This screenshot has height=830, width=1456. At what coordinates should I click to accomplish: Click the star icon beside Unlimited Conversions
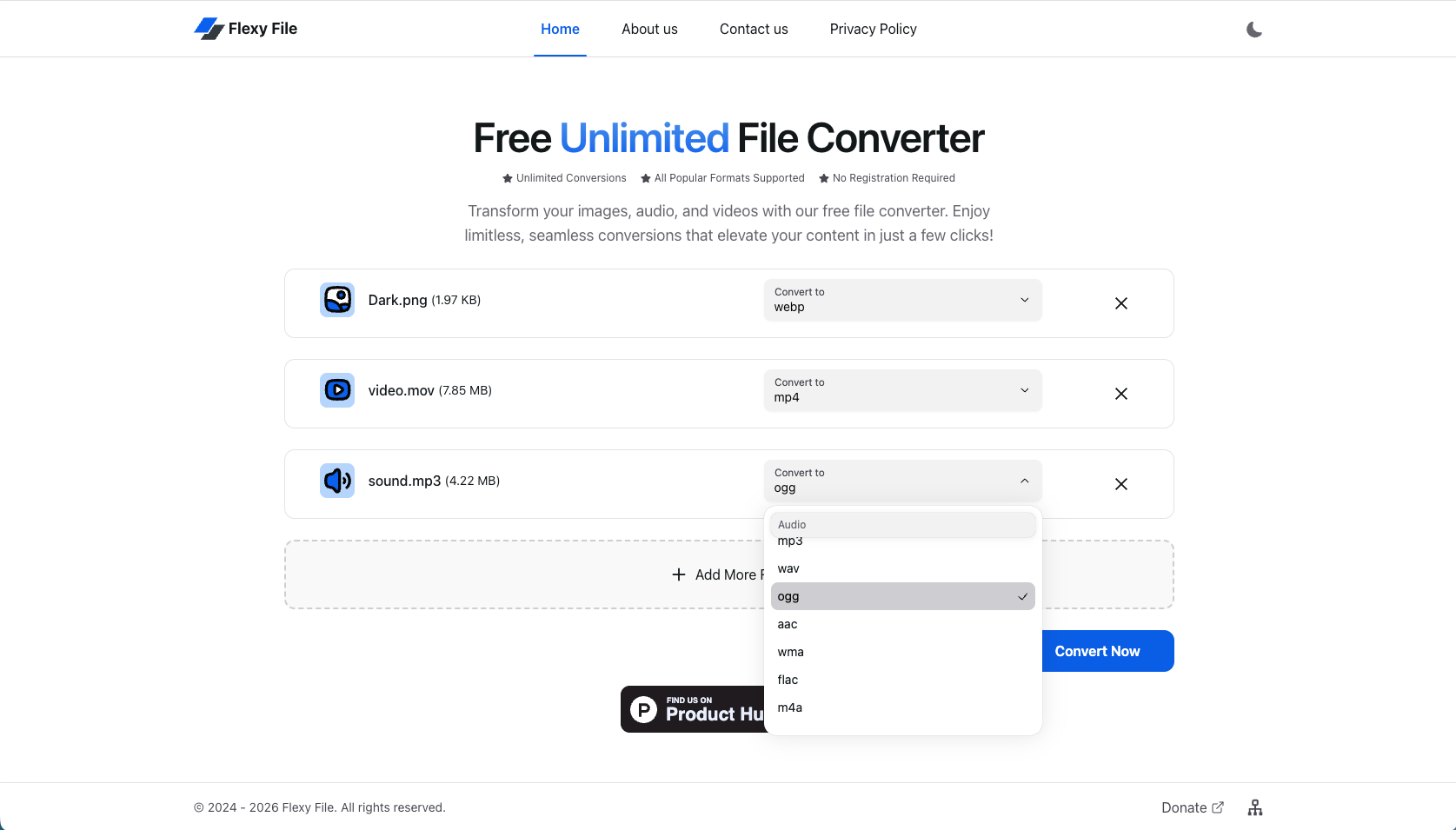pyautogui.click(x=506, y=177)
